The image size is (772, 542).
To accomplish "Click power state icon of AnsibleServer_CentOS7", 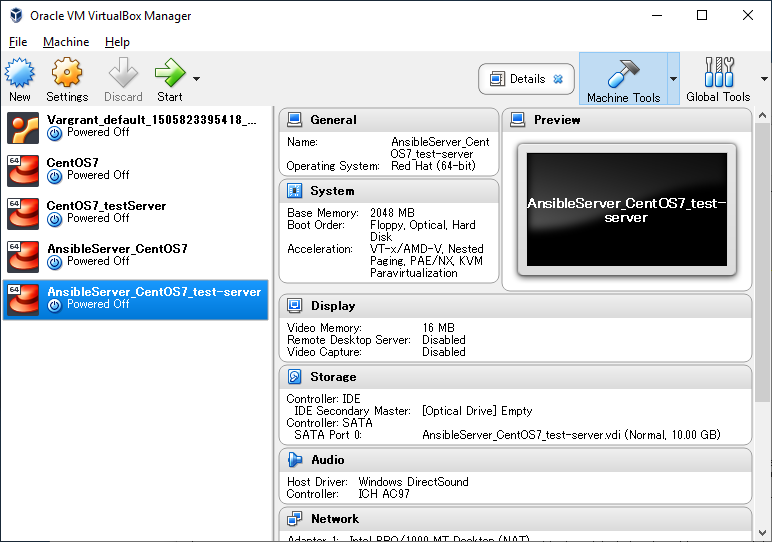I will point(55,262).
